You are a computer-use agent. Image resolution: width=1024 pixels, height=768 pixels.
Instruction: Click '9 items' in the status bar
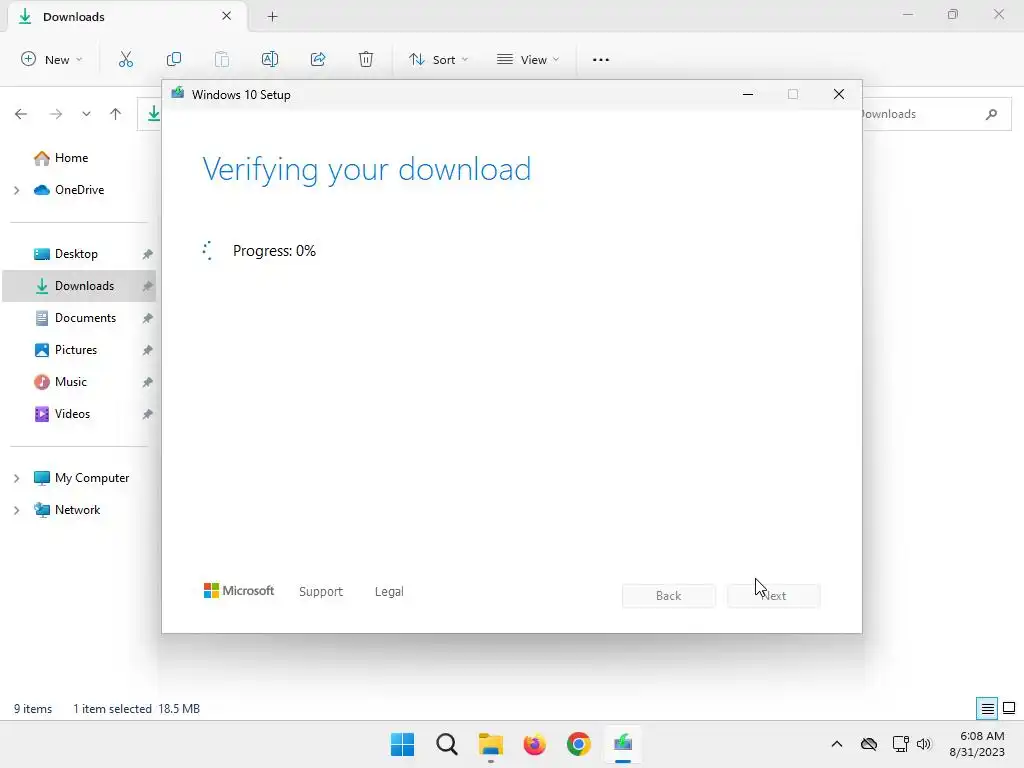pos(33,709)
